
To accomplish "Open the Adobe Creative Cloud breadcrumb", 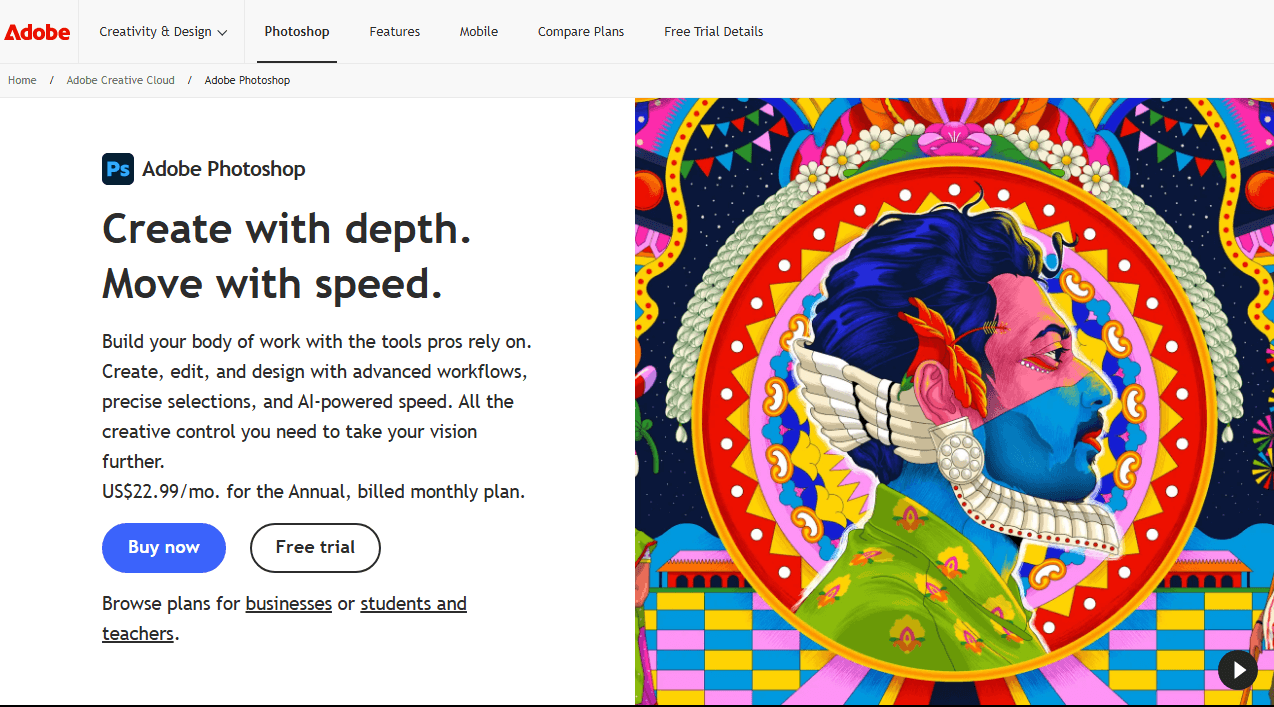I will (121, 80).
